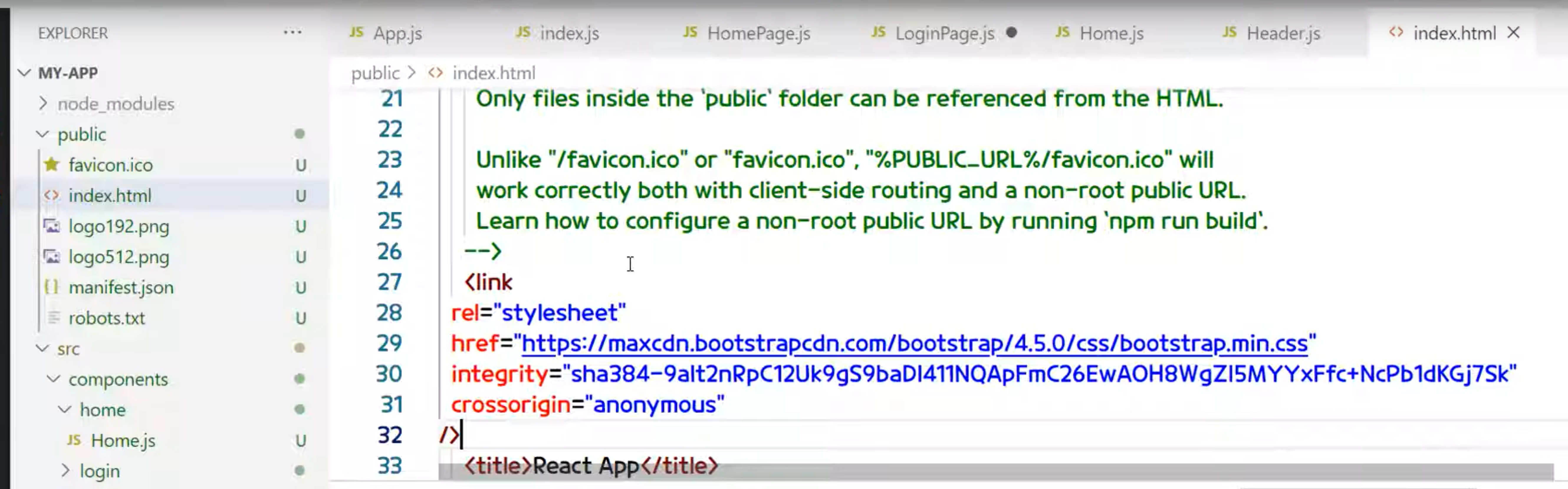Click line number 27 in the gutter
The width and height of the screenshot is (1568, 489).
389,282
